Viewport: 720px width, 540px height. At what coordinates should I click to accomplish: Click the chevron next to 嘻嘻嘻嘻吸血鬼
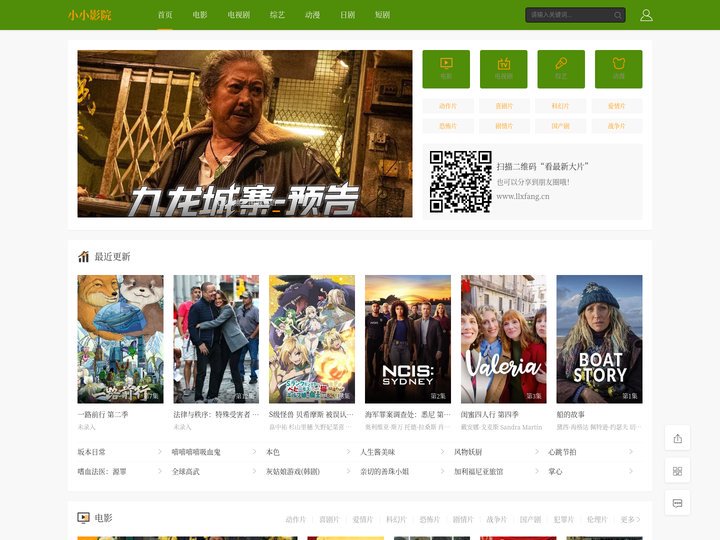(x=254, y=452)
